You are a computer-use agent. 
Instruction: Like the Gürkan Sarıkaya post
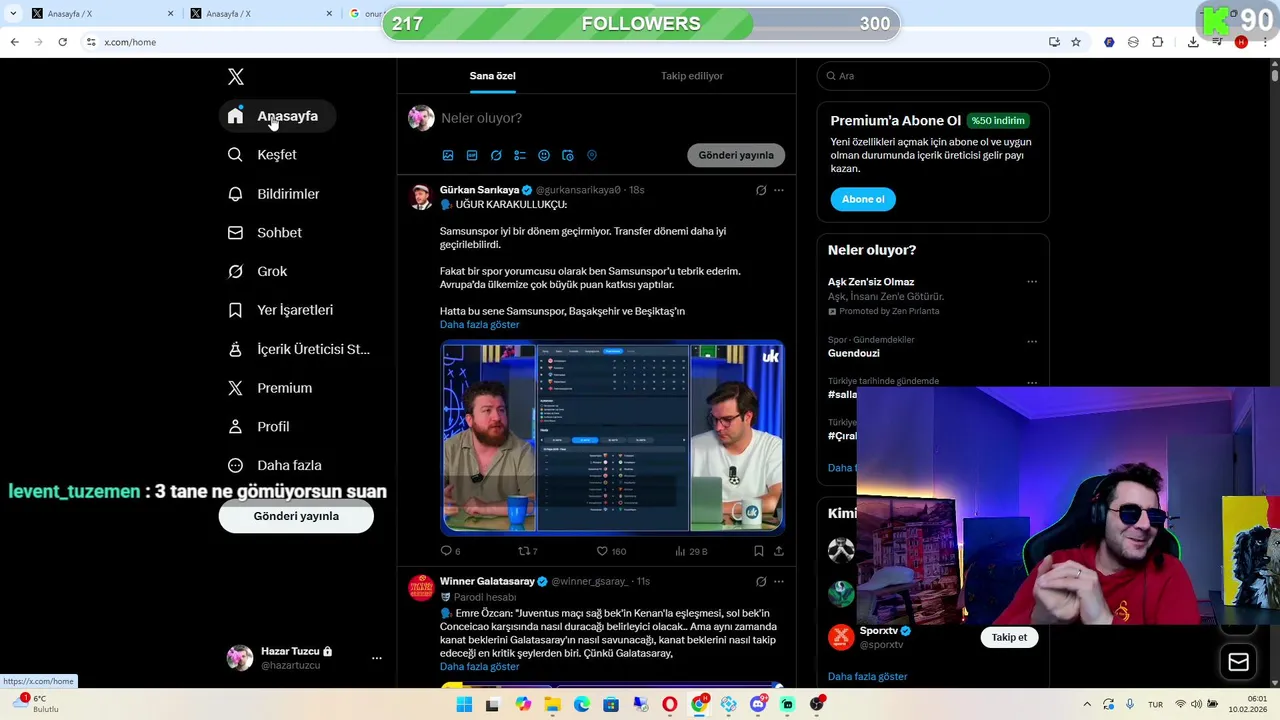[611, 551]
